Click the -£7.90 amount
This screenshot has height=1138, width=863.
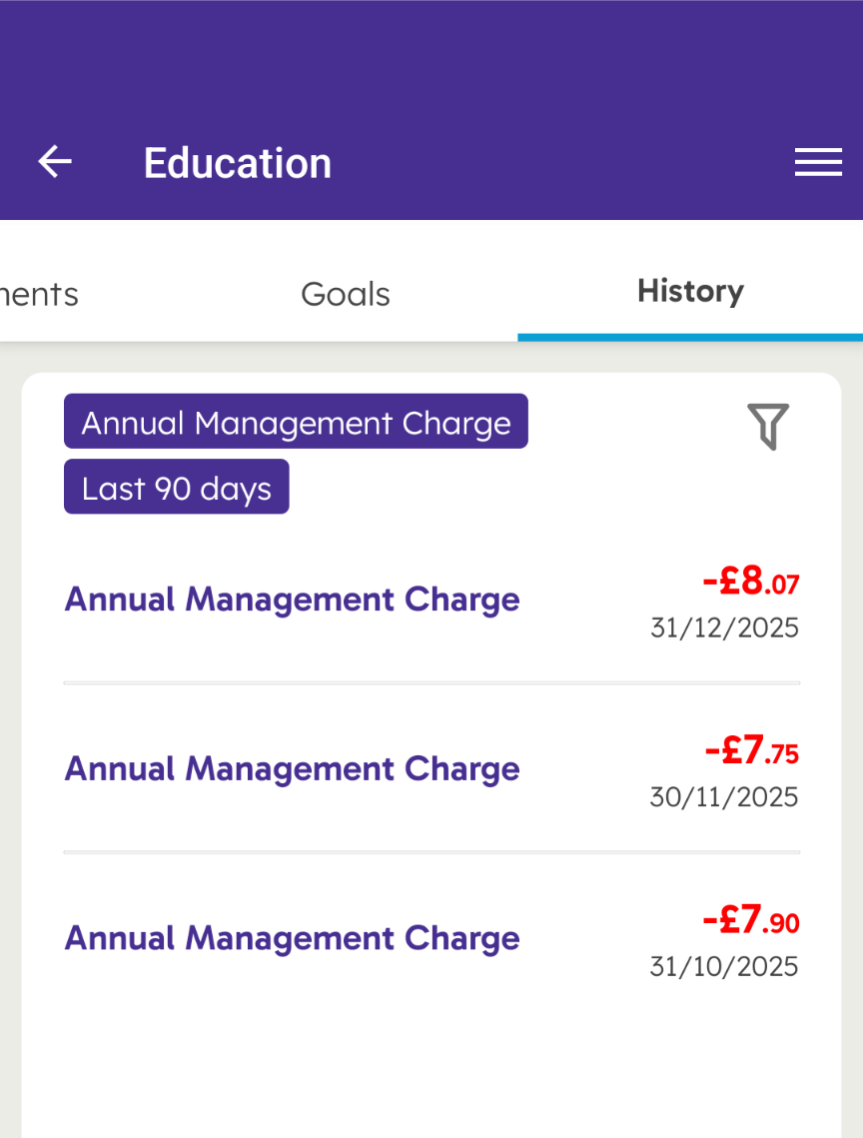(x=750, y=919)
